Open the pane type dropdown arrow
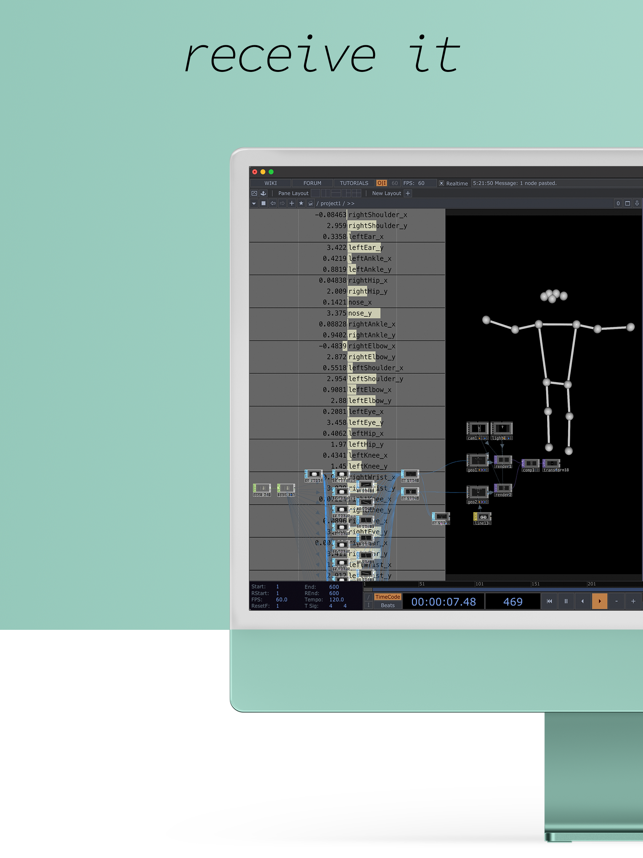 click(x=253, y=204)
